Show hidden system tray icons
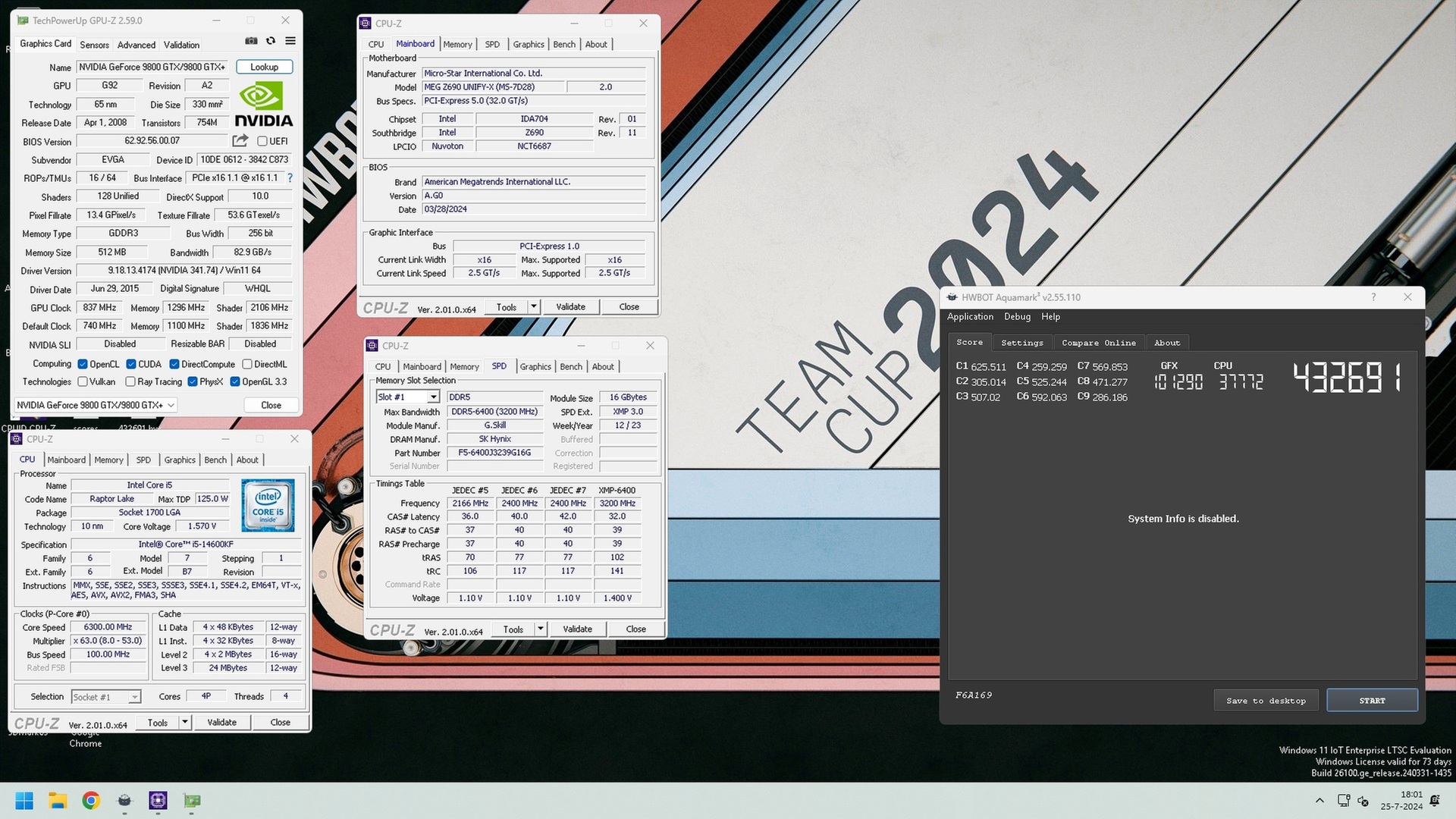The height and width of the screenshot is (819, 1456). tap(1319, 801)
